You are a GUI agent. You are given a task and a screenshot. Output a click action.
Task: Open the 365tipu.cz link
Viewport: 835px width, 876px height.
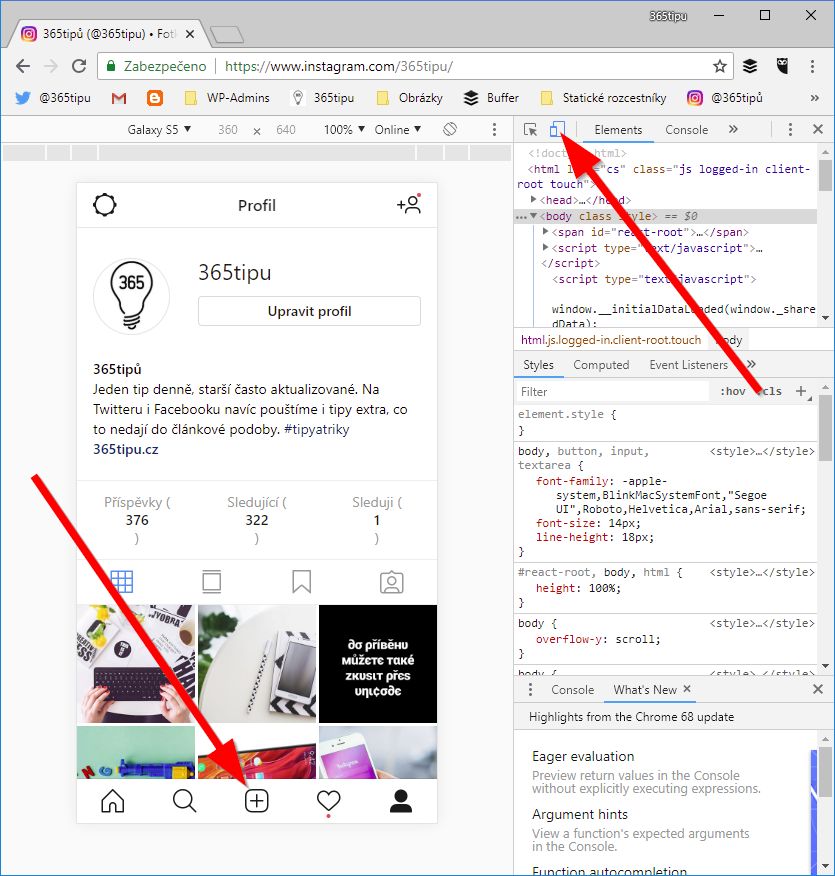(x=126, y=449)
